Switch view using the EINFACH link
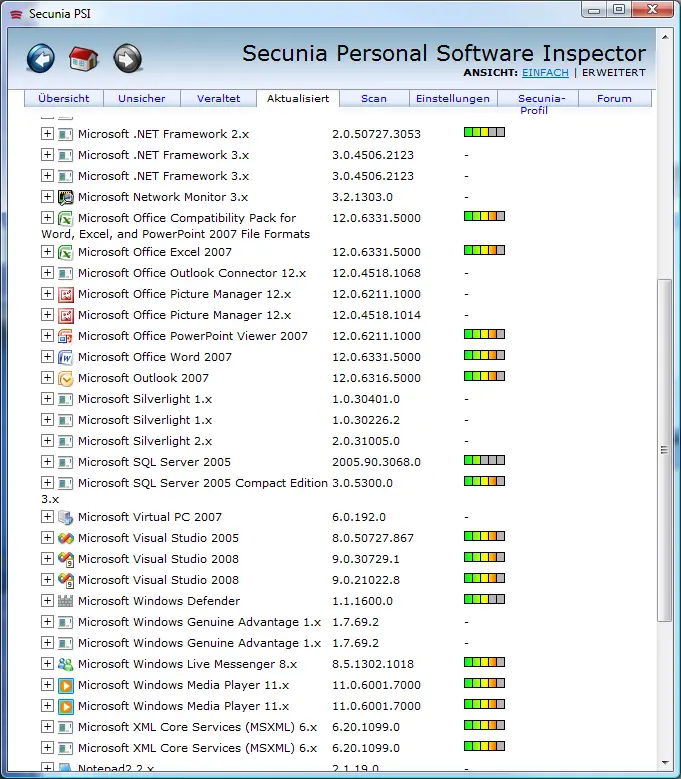The image size is (681, 779). tap(545, 73)
